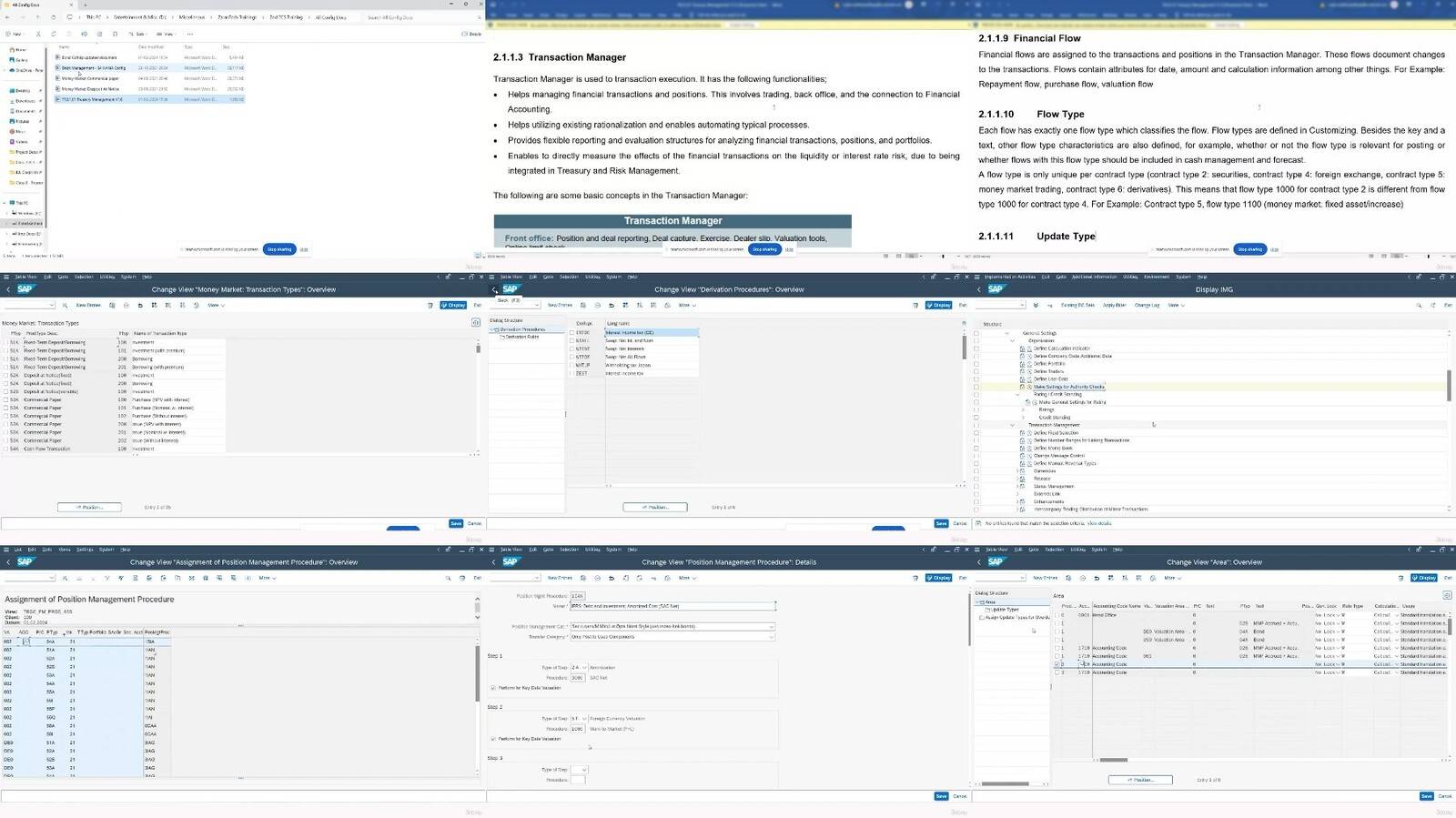Click New Entries in Area Overview toolbar
1456x818 pixels.
click(1045, 578)
